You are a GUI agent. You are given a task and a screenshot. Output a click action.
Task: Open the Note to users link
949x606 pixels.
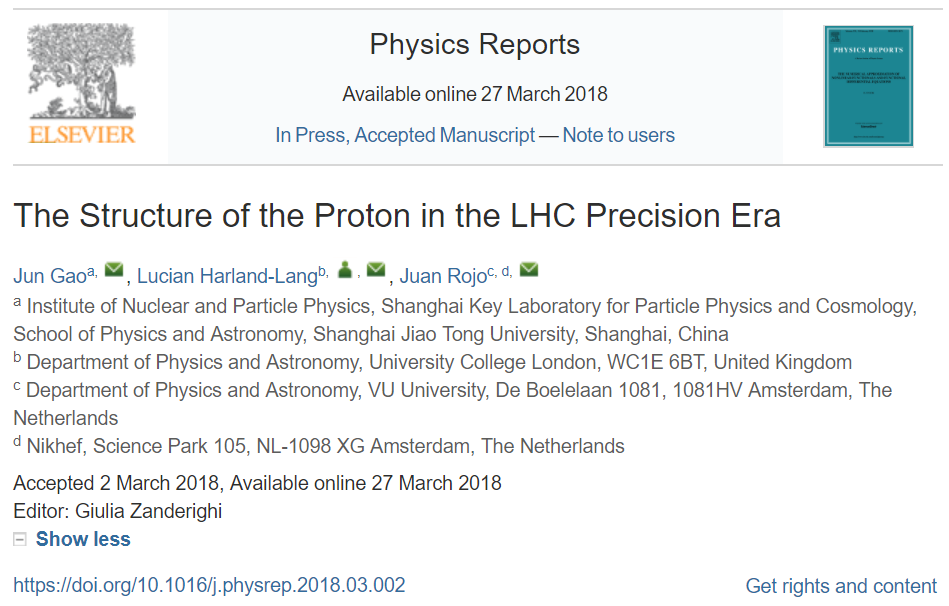618,135
